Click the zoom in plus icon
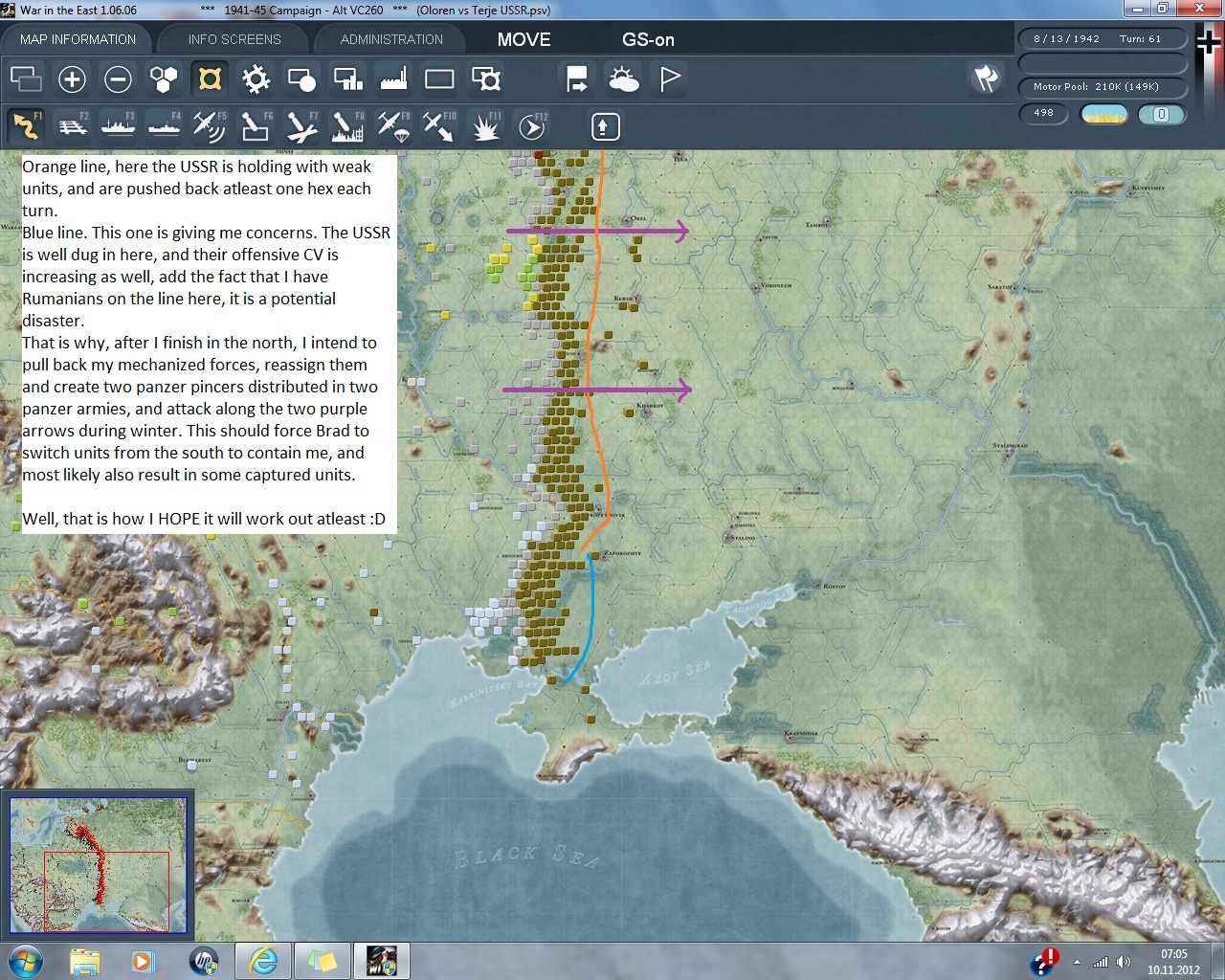 (72, 79)
